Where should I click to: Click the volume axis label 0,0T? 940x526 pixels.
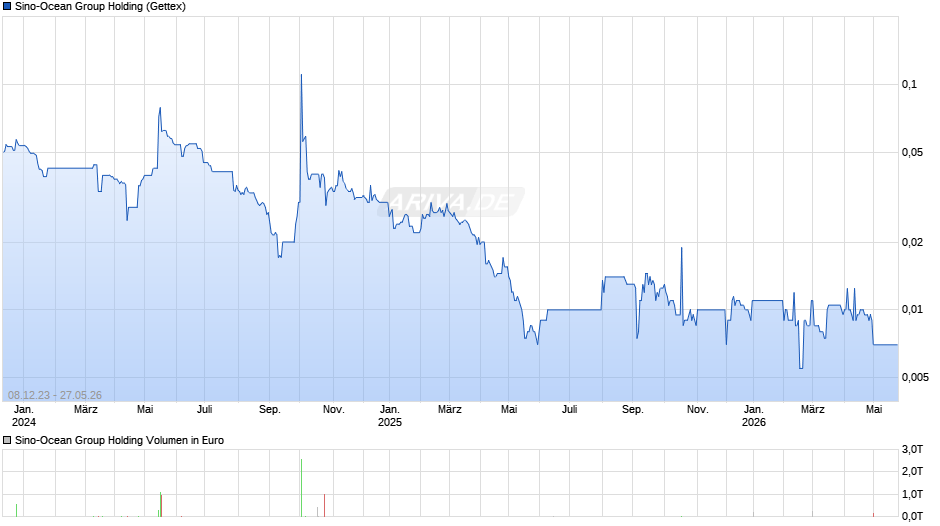[912, 516]
